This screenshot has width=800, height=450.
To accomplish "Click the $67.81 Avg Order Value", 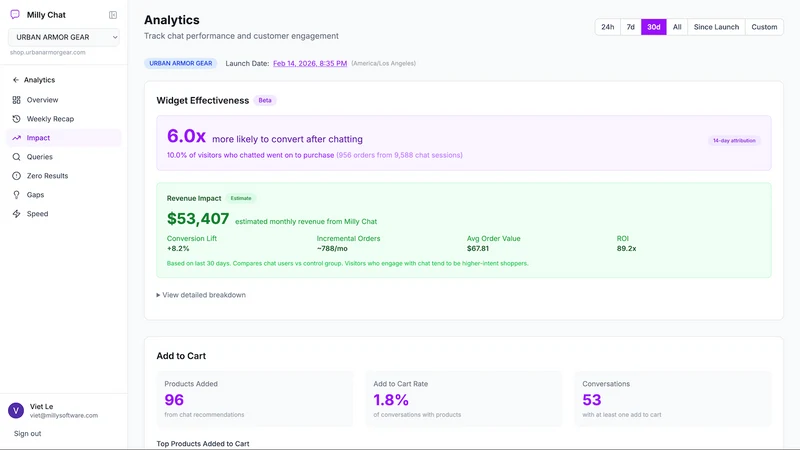I will pyautogui.click(x=478, y=248).
